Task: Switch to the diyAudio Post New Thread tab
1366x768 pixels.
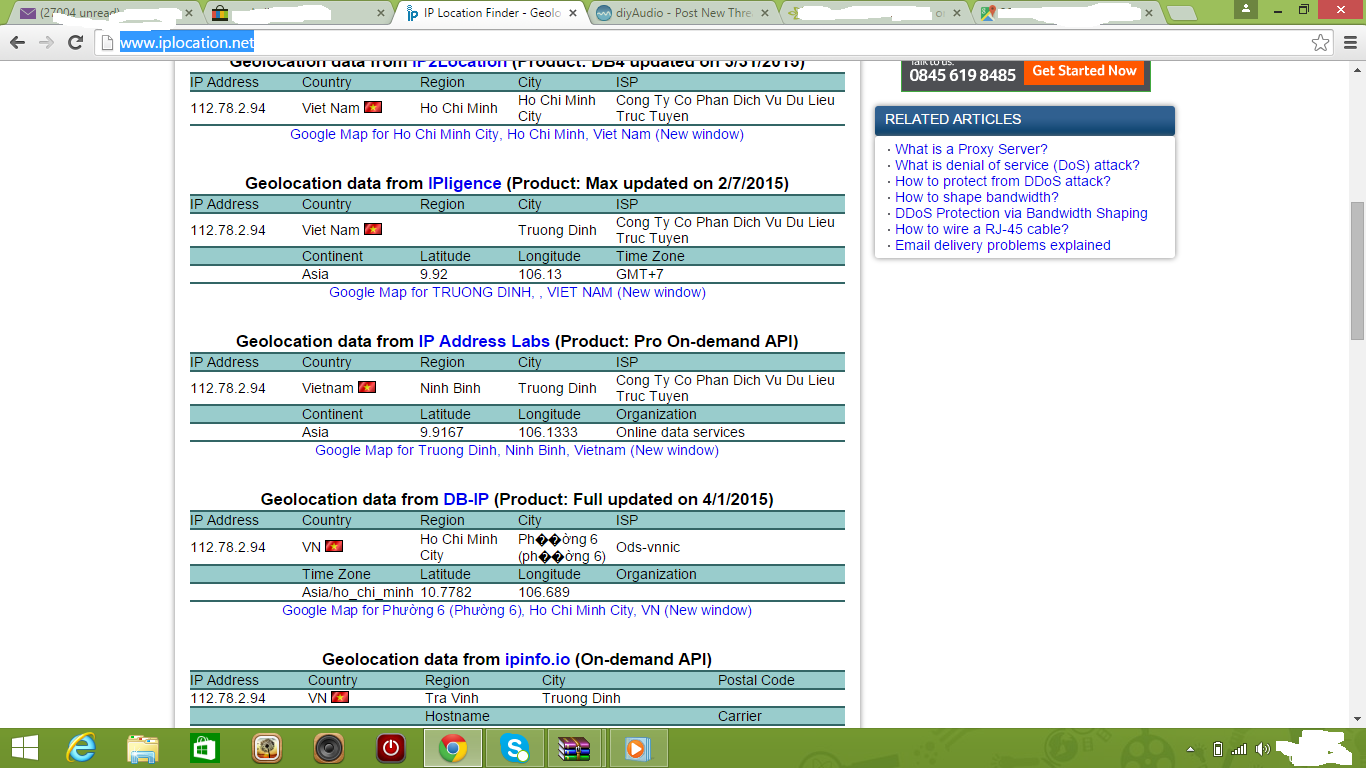Action: (683, 13)
